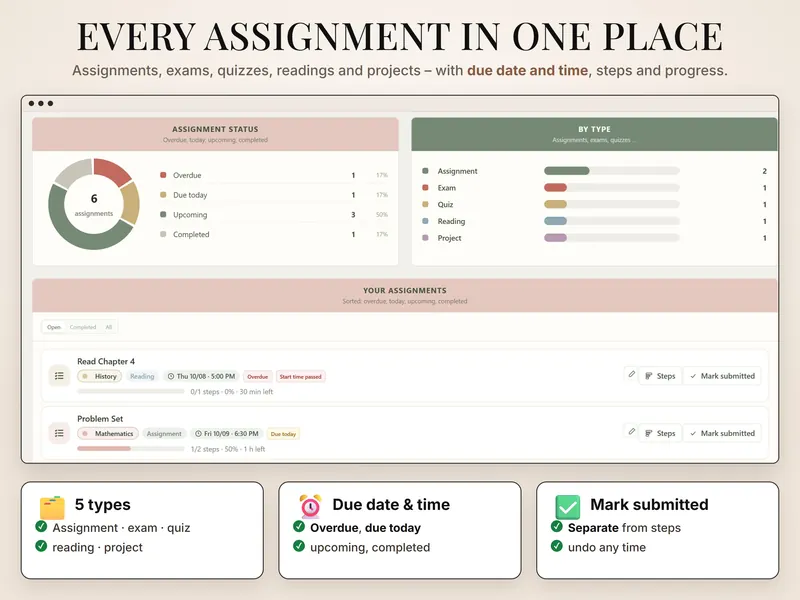Click the check icon beside Assignment exam quiz
The width and height of the screenshot is (800, 600).
[41, 527]
